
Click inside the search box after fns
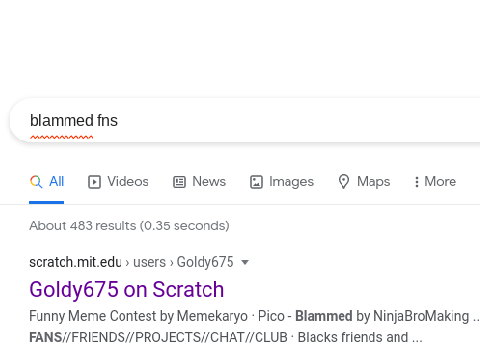(267, 120)
